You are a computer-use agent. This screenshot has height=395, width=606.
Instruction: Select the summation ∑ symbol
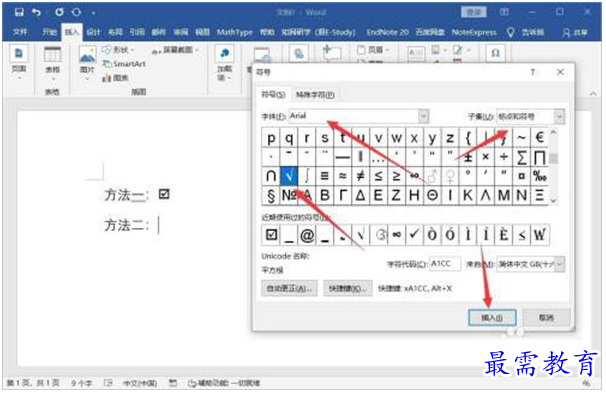[522, 157]
